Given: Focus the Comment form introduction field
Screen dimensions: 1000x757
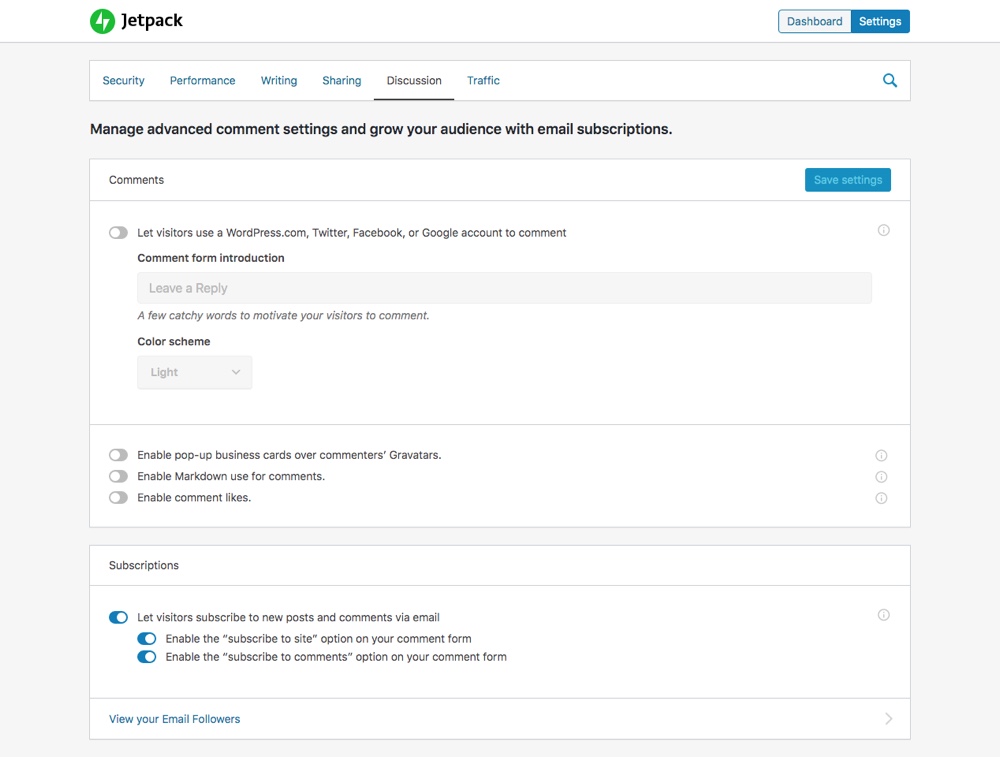Looking at the screenshot, I should (504, 288).
